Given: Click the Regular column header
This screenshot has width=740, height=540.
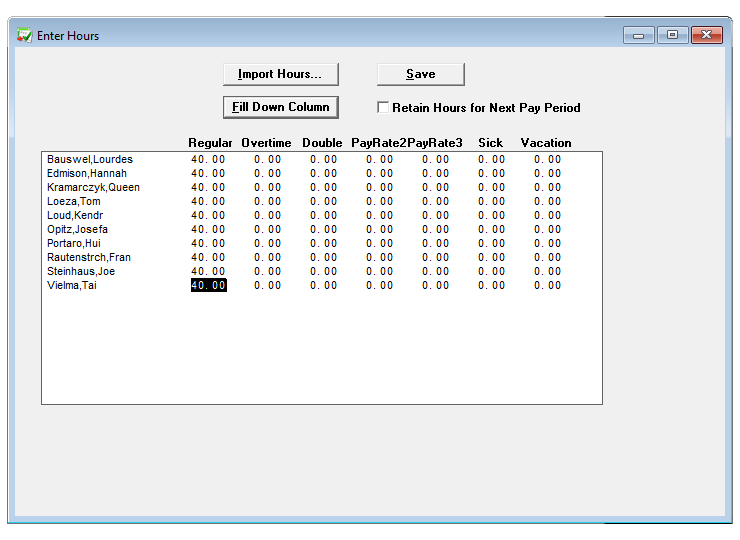Looking at the screenshot, I should click(x=210, y=143).
